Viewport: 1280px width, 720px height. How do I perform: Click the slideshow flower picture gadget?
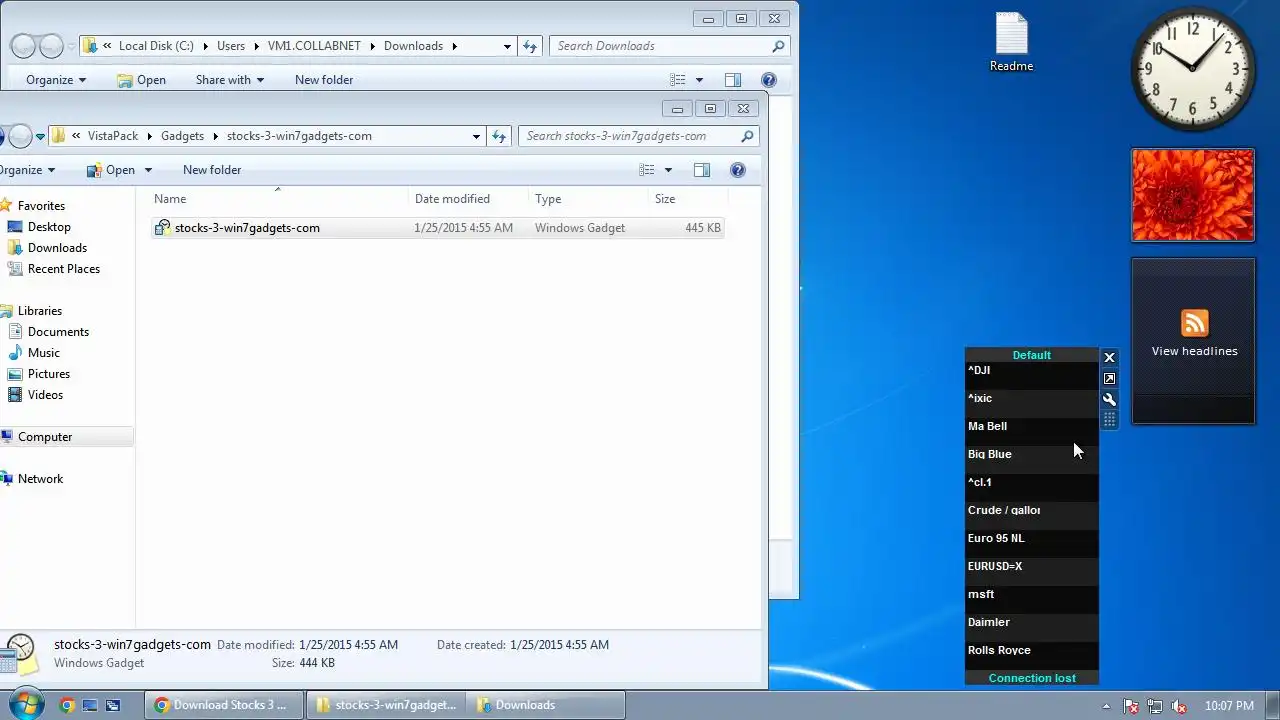pyautogui.click(x=1193, y=195)
